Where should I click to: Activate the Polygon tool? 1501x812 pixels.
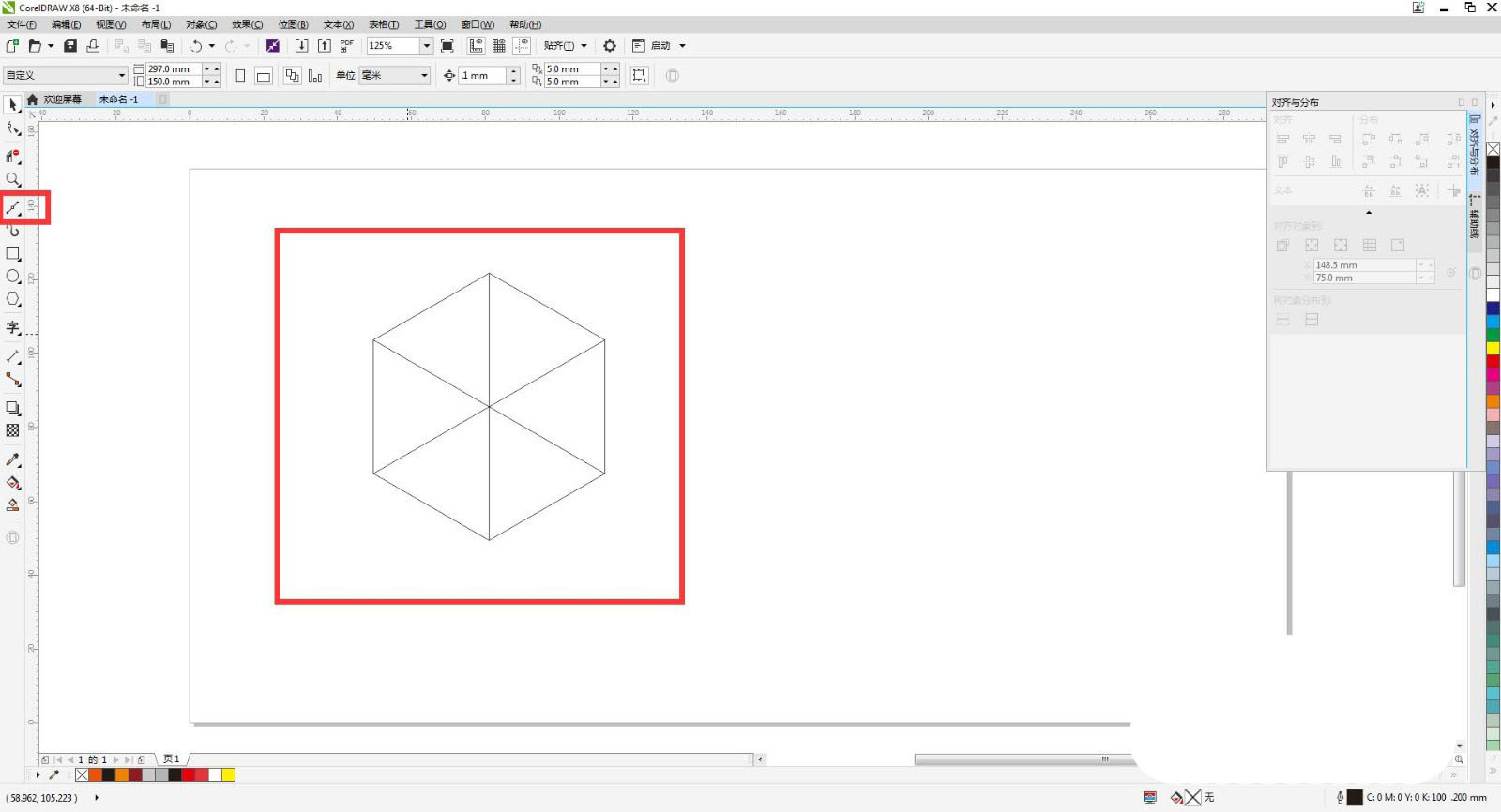(x=13, y=299)
